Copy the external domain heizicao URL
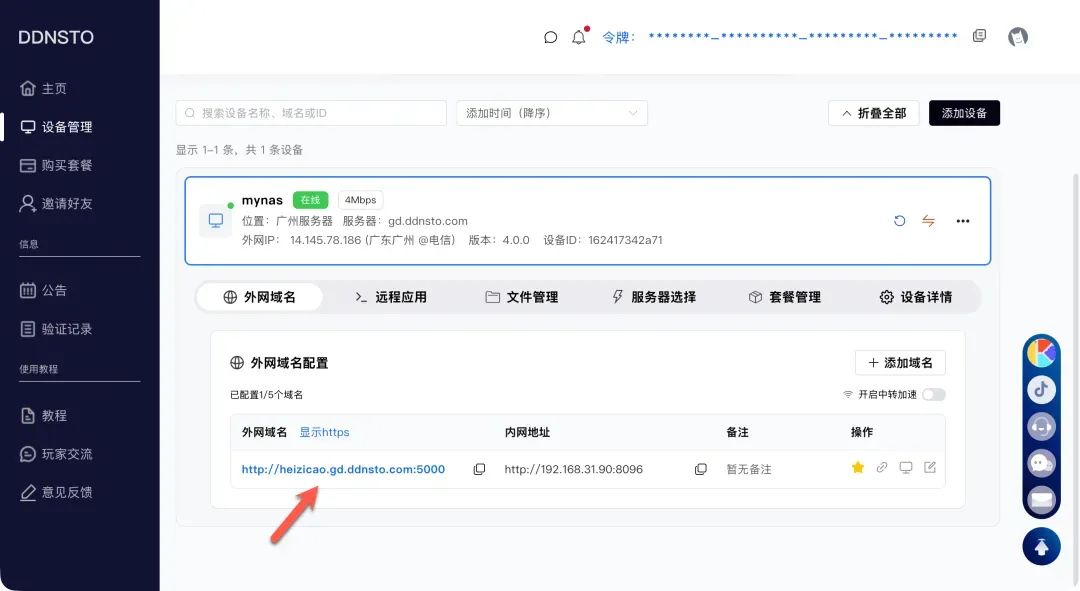1080x591 pixels. pos(479,469)
